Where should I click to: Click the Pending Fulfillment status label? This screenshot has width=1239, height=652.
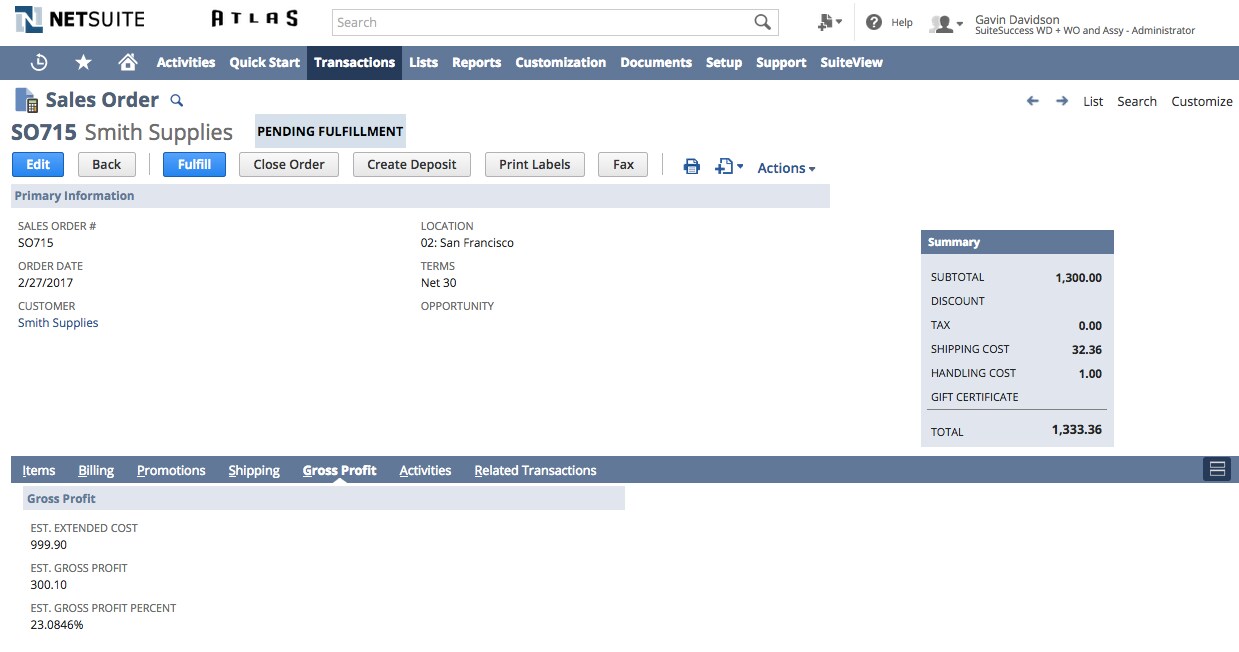[x=331, y=131]
